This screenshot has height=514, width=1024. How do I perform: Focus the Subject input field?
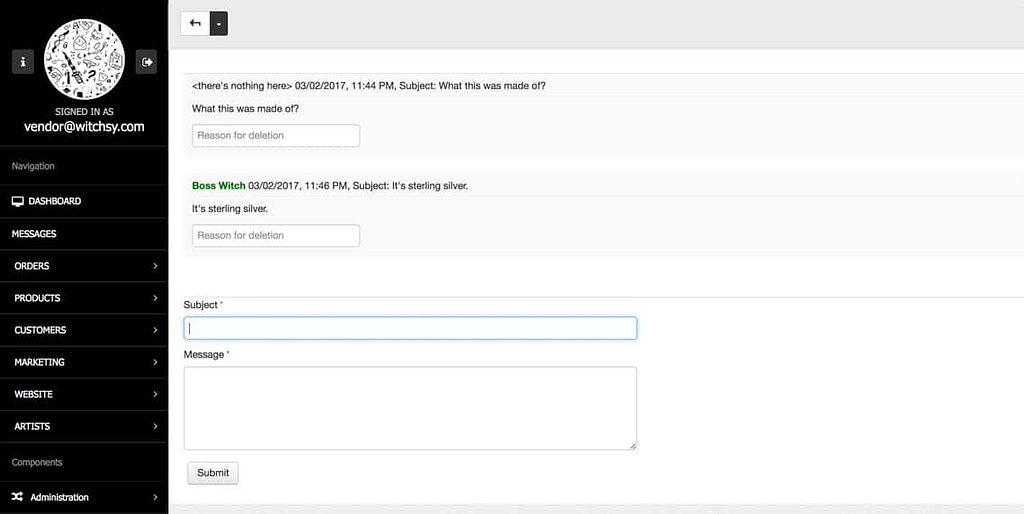tap(410, 328)
